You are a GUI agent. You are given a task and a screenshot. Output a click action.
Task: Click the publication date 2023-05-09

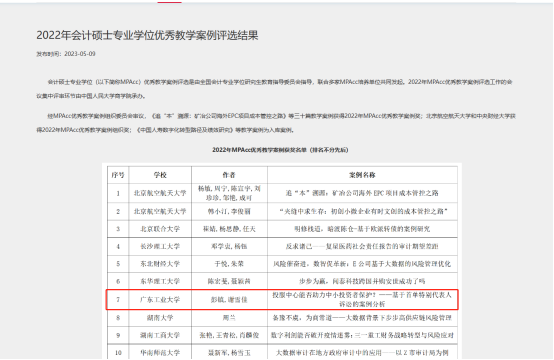click(x=80, y=54)
